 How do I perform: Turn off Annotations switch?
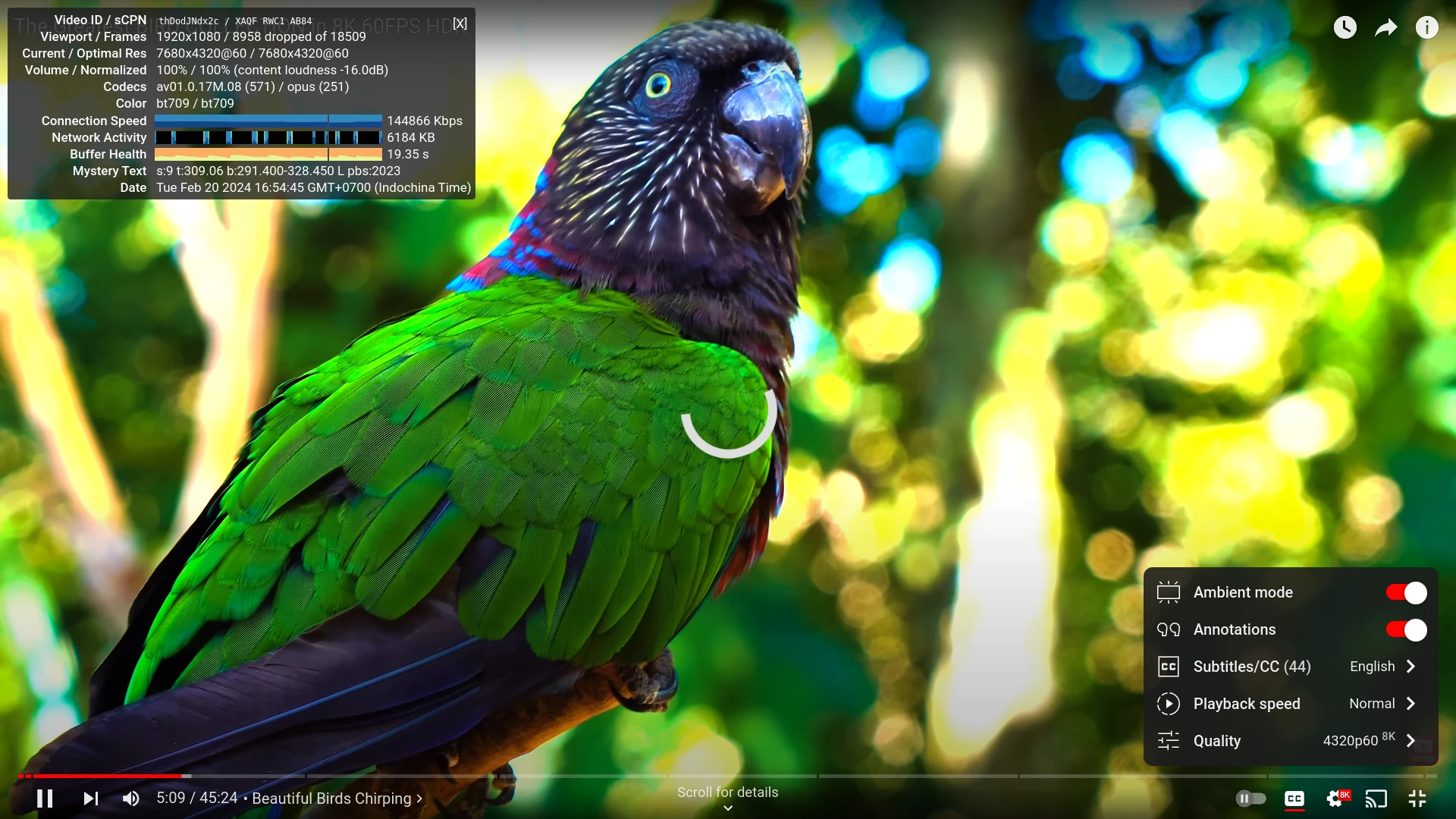click(x=1406, y=629)
